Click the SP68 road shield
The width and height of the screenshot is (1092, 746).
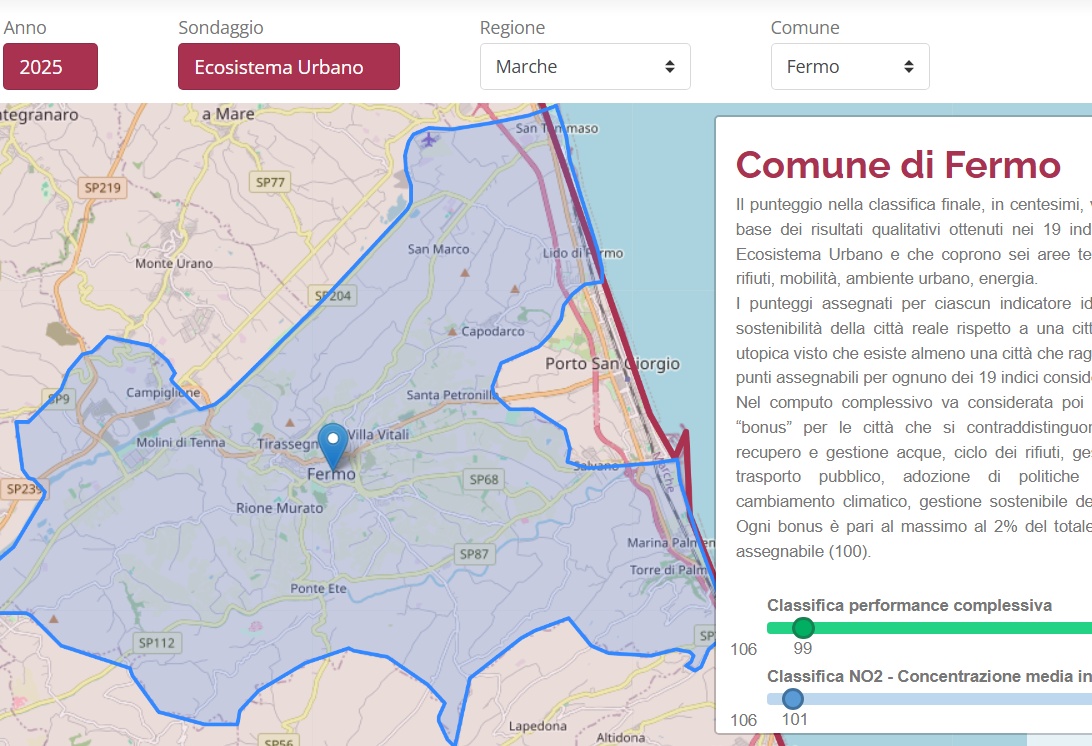click(483, 480)
